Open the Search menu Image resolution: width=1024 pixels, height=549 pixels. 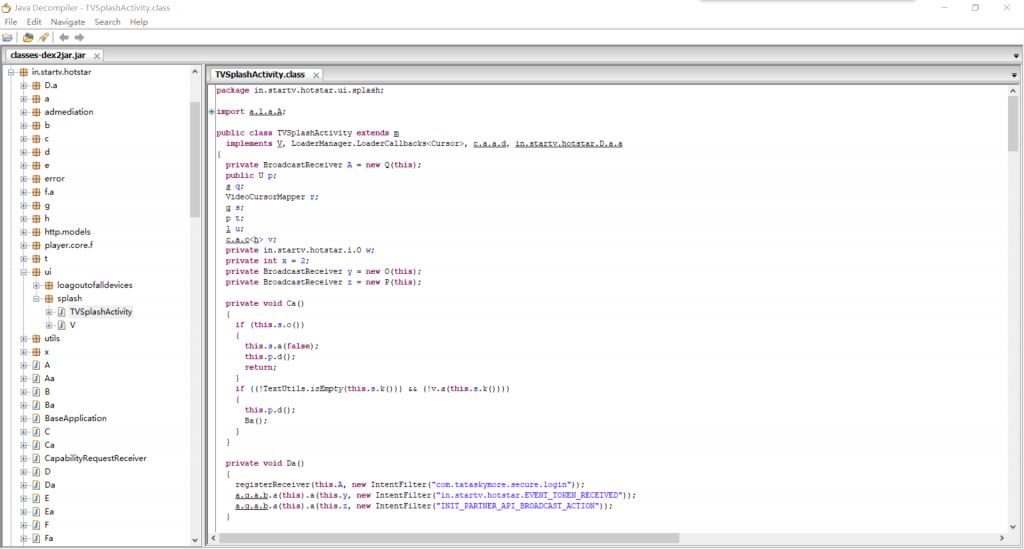pos(107,21)
